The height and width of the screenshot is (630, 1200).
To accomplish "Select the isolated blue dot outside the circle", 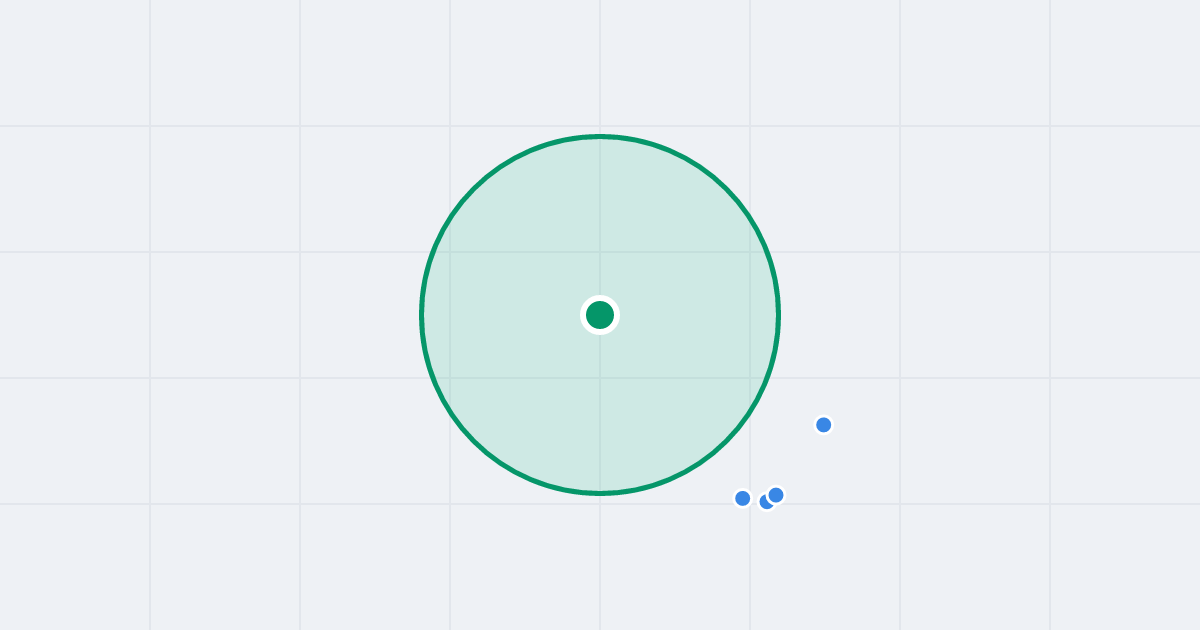I will (x=824, y=425).
